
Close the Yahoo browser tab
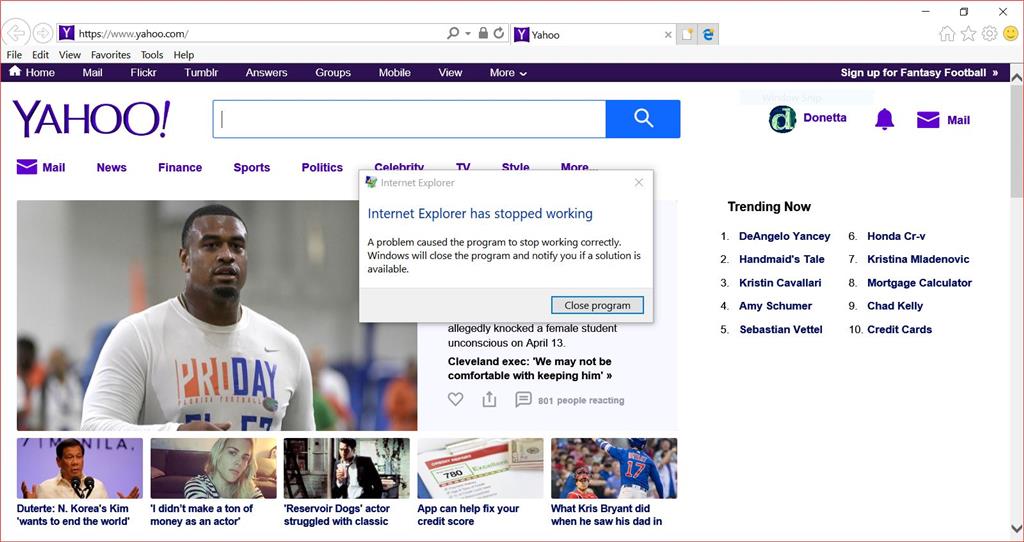(667, 35)
